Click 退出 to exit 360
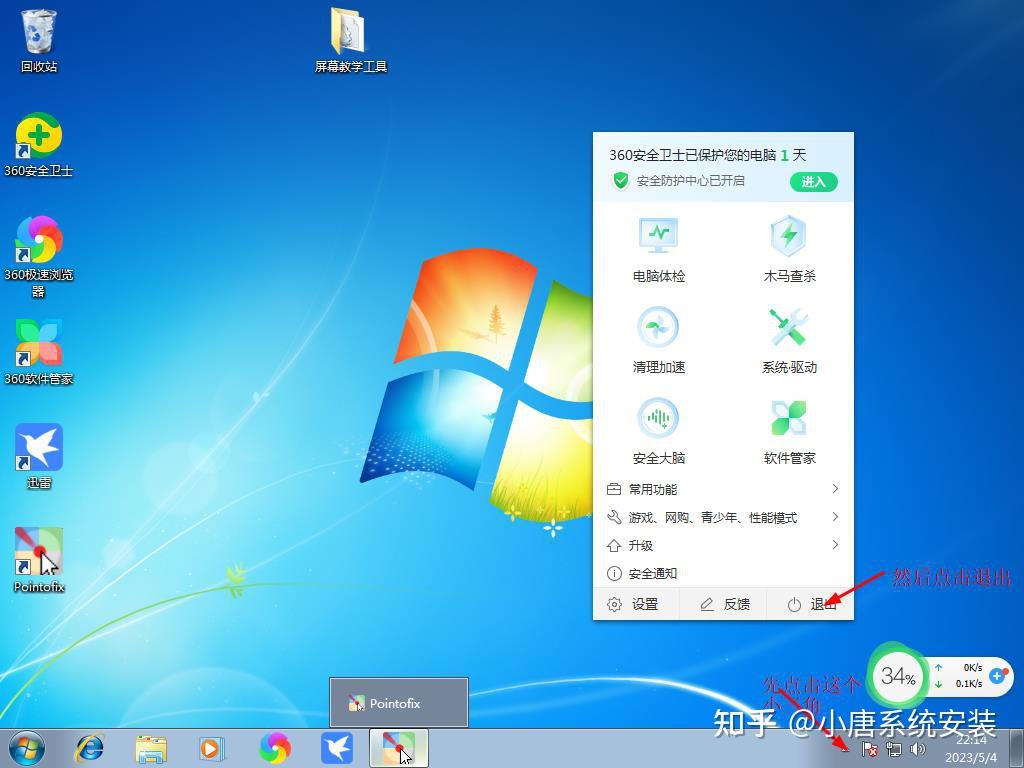Screen dimensions: 1024x768 click(811, 604)
